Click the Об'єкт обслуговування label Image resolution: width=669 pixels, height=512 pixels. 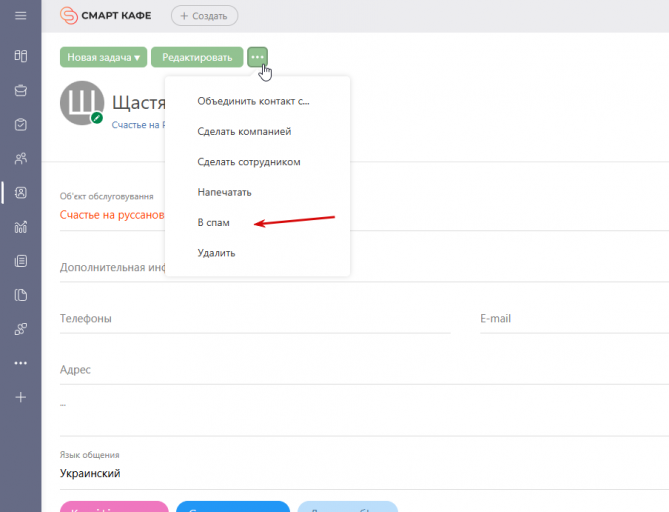[x=107, y=196]
